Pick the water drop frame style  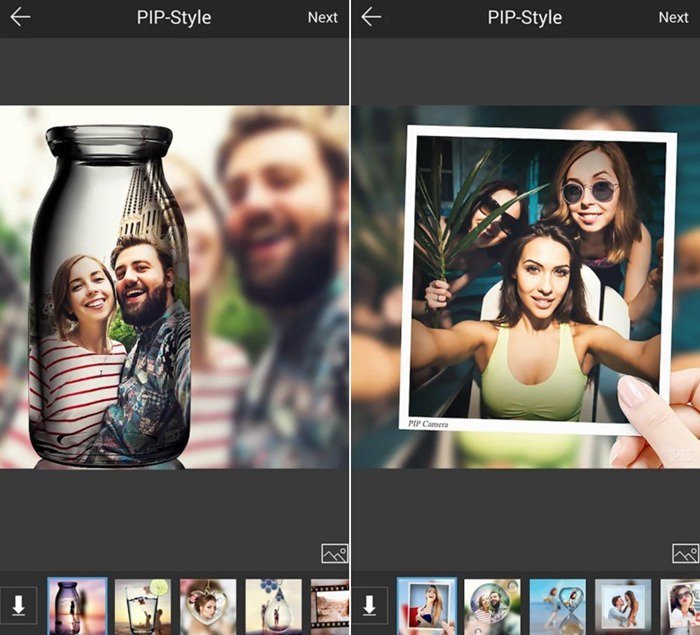(x=273, y=606)
